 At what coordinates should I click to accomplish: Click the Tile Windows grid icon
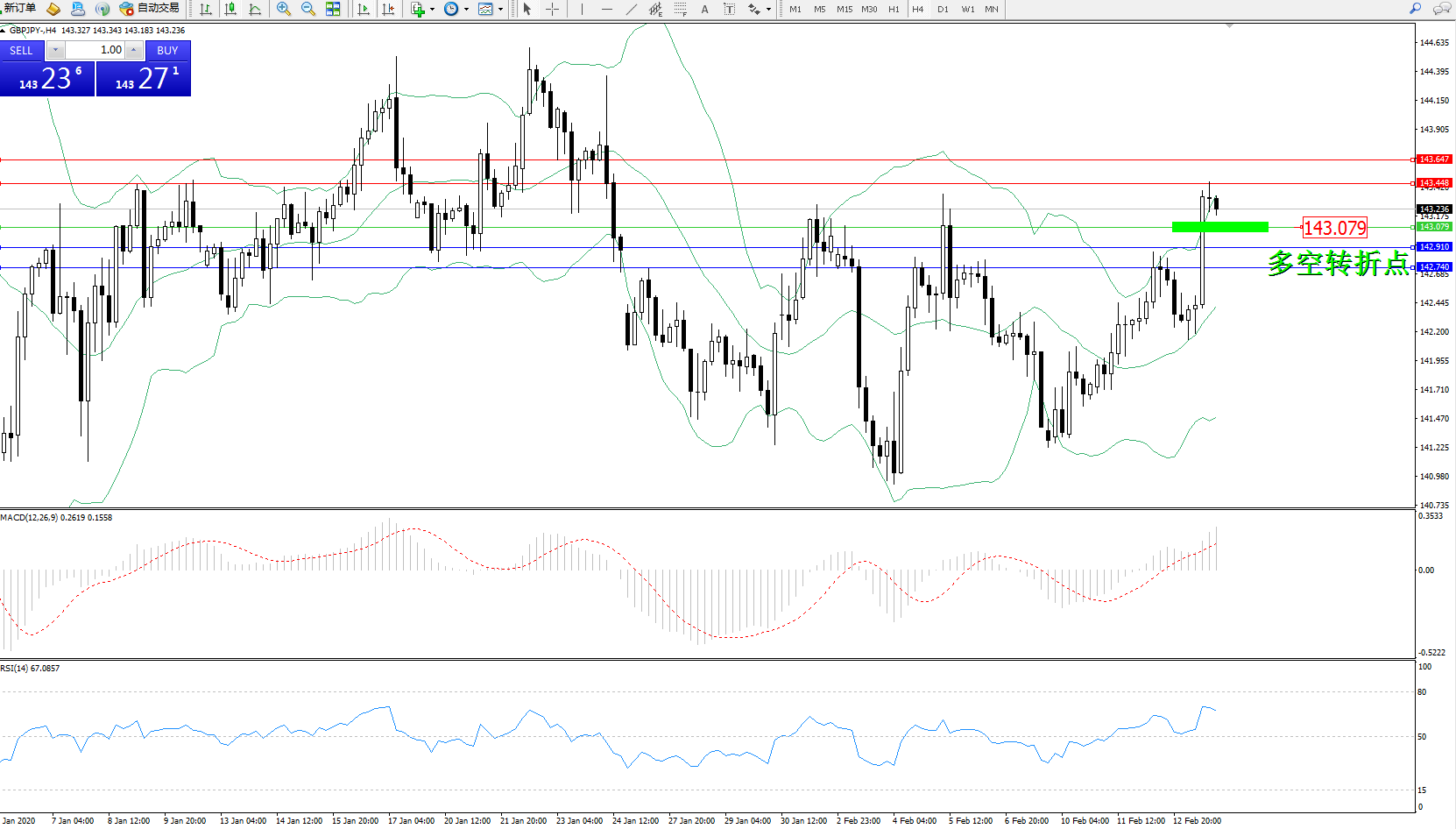[333, 9]
